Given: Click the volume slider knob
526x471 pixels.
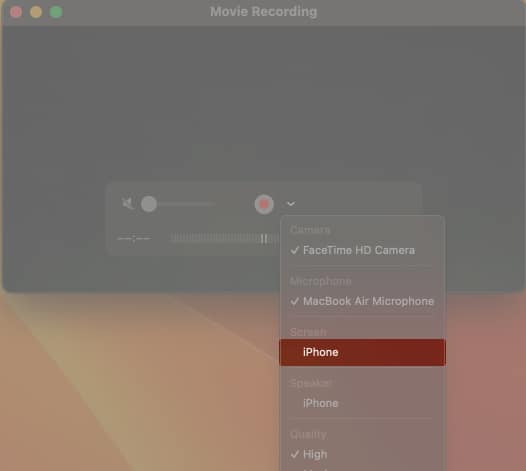Looking at the screenshot, I should coord(149,204).
